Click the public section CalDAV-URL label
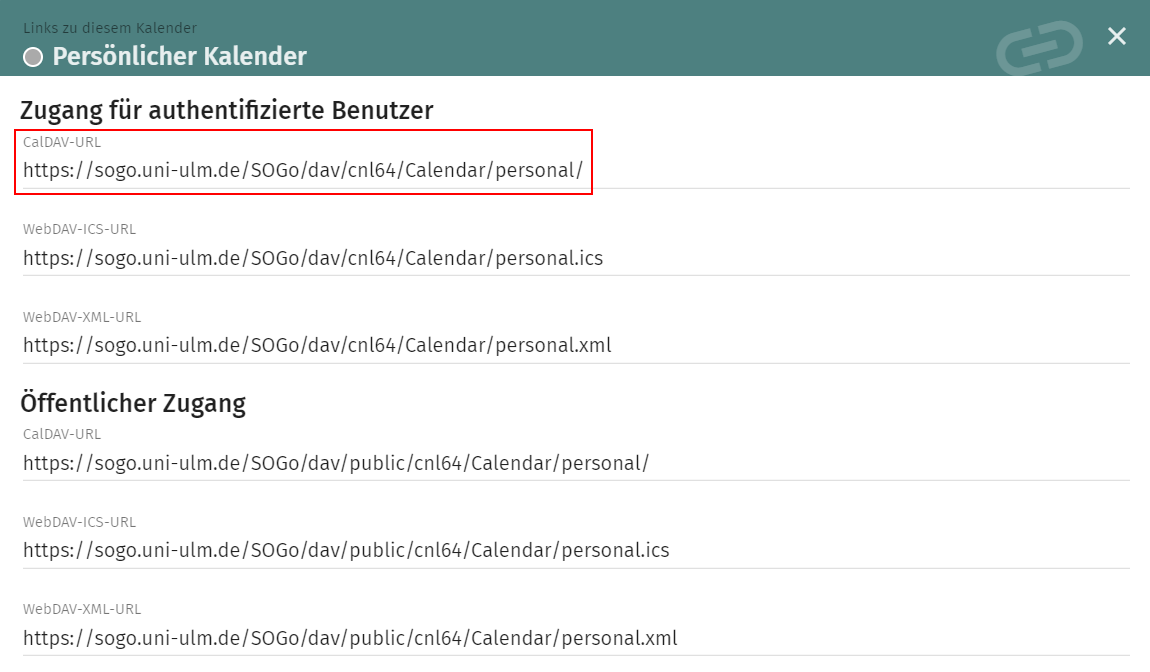The height and width of the screenshot is (672, 1150). pyautogui.click(x=62, y=434)
